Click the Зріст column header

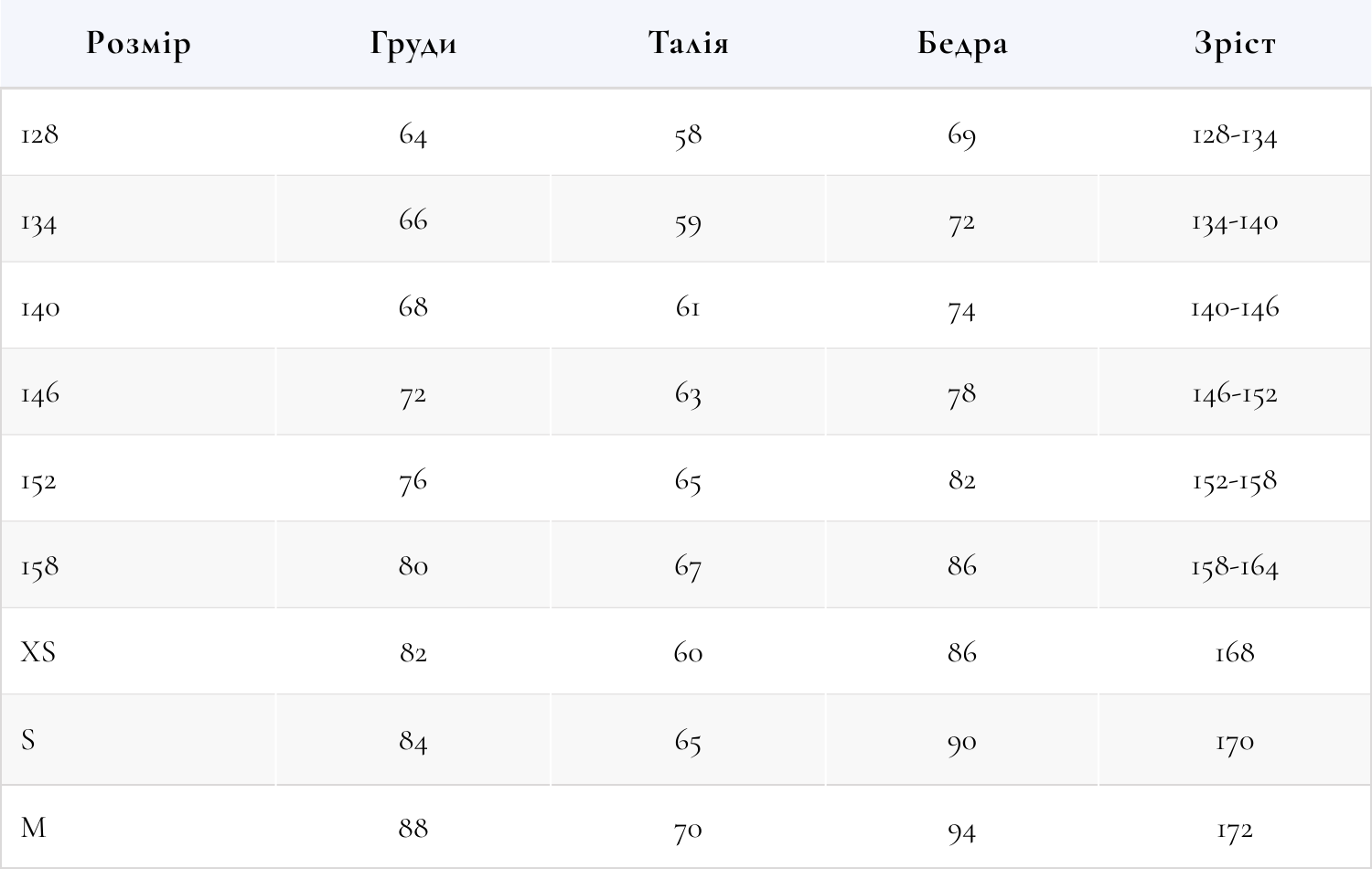point(1235,43)
